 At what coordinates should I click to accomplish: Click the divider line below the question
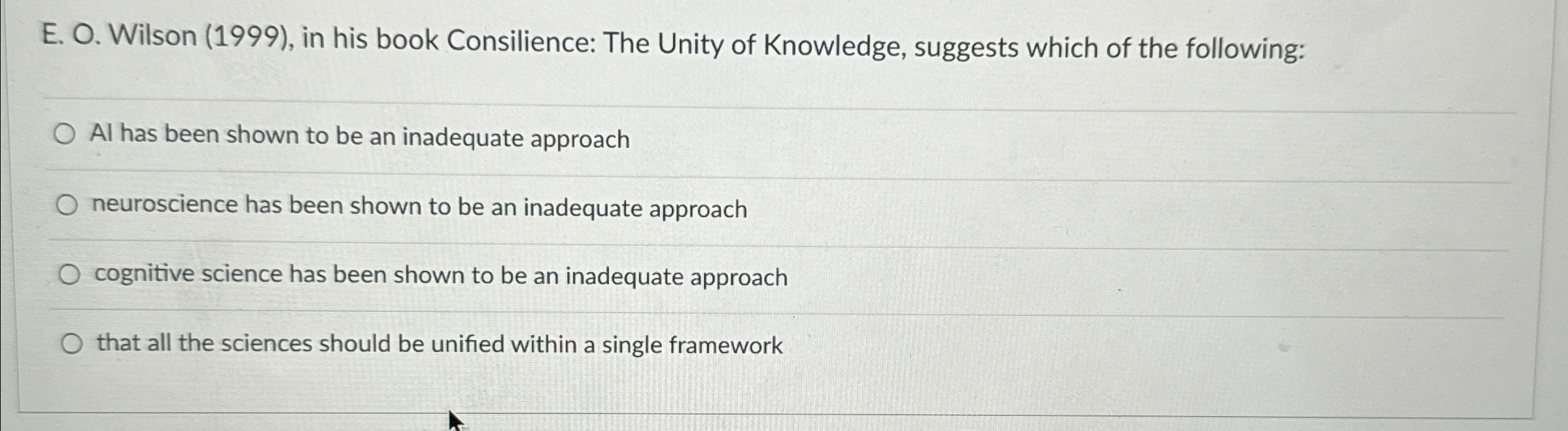(x=785, y=98)
